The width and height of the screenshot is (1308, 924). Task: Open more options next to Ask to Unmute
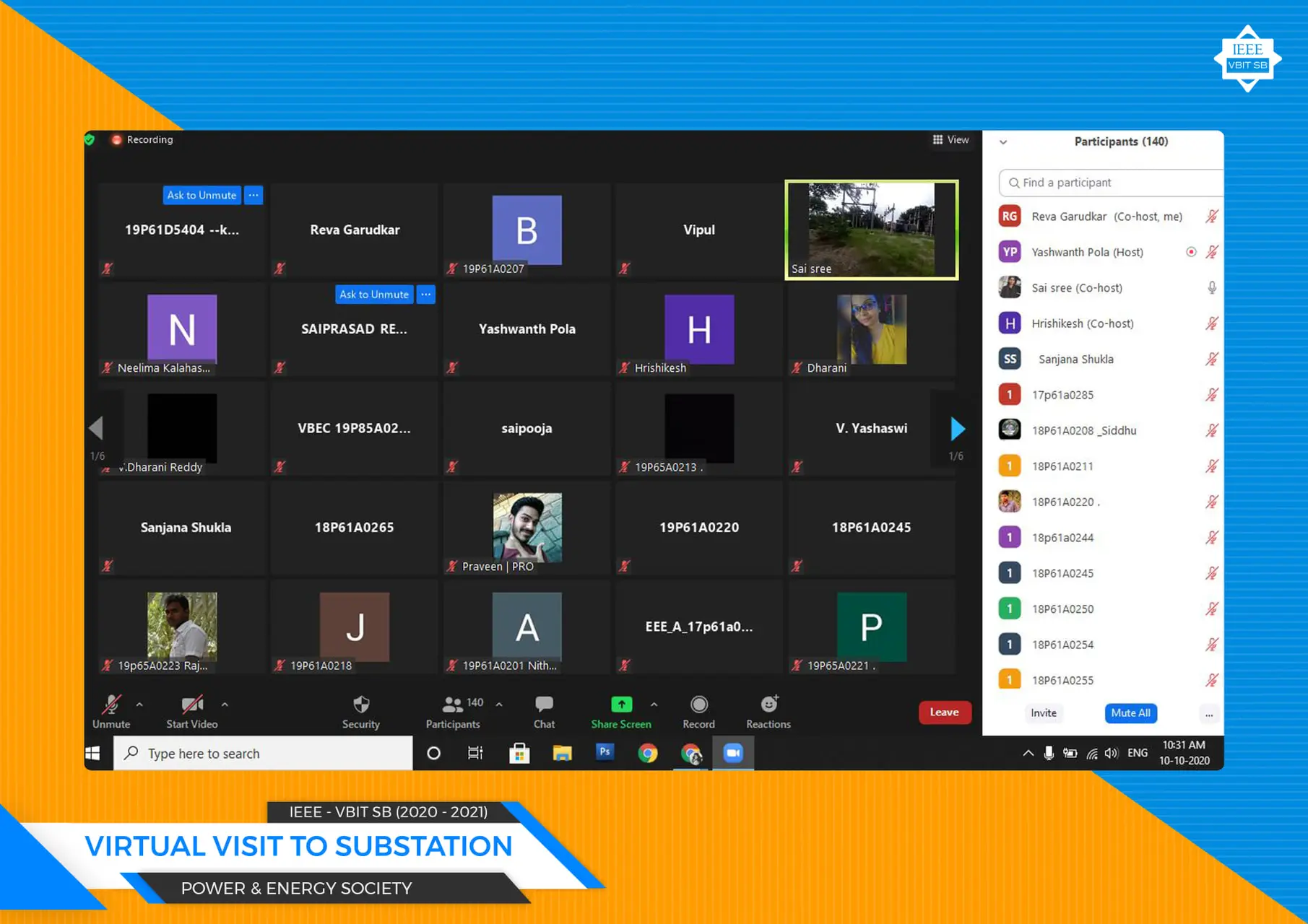(x=254, y=195)
